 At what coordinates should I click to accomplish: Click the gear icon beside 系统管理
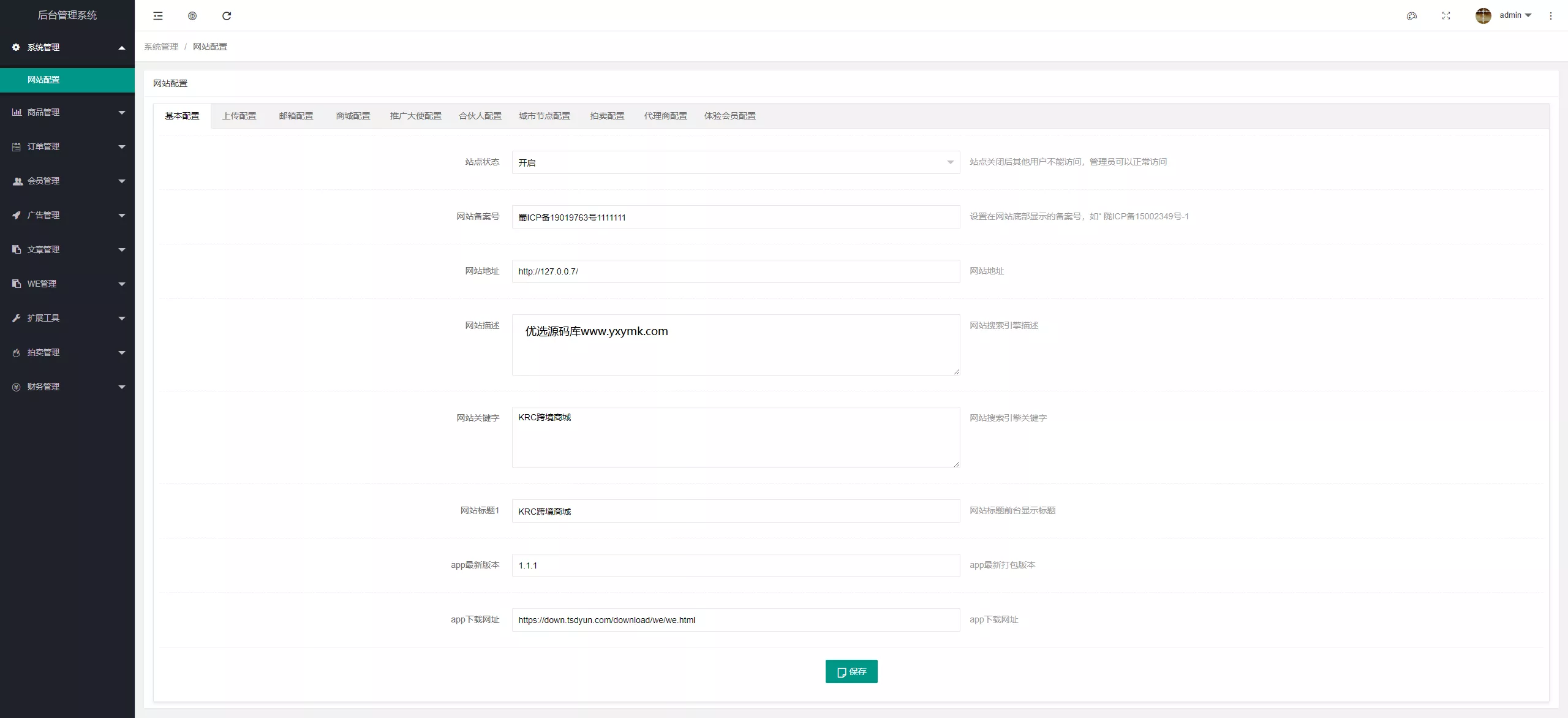click(x=16, y=47)
